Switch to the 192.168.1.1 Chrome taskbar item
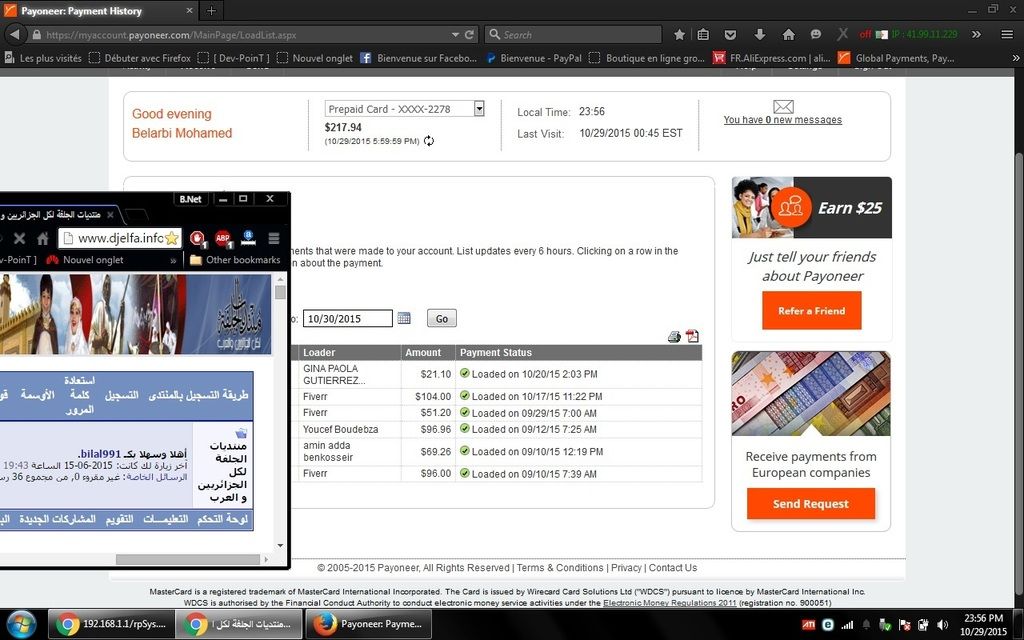 pos(112,624)
